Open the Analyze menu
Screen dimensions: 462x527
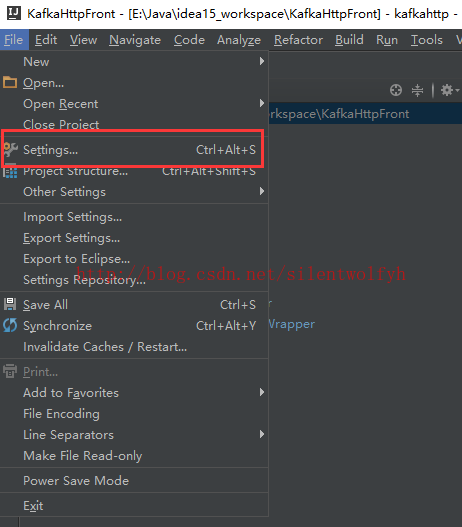(239, 40)
